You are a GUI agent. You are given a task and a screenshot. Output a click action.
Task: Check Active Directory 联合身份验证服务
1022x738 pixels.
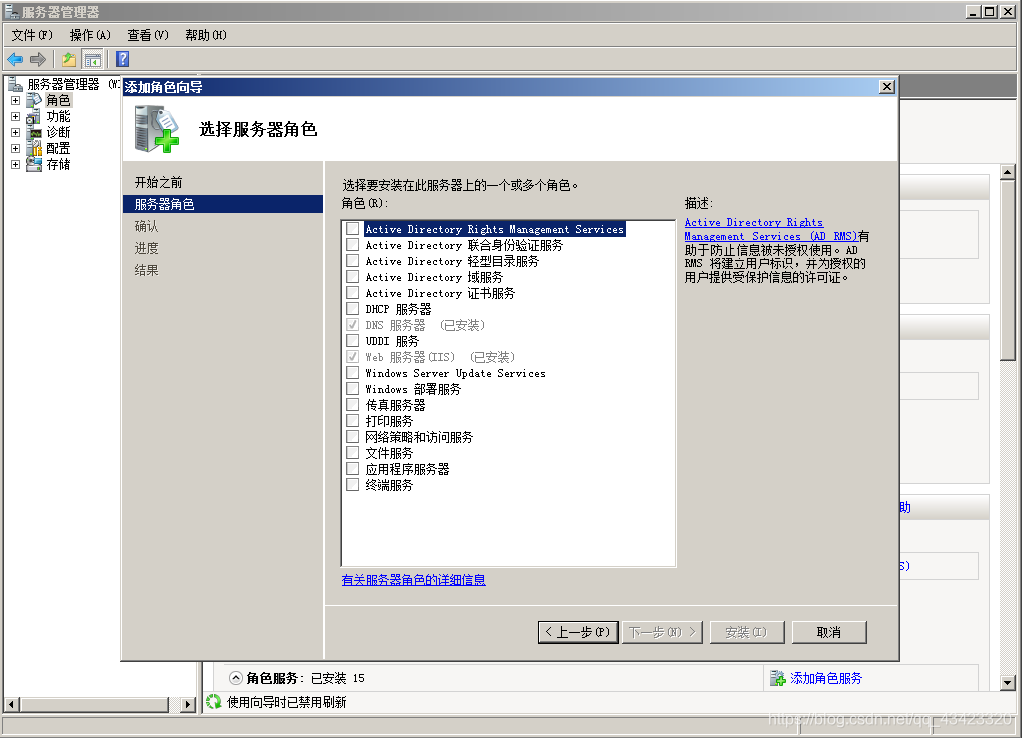click(353, 244)
